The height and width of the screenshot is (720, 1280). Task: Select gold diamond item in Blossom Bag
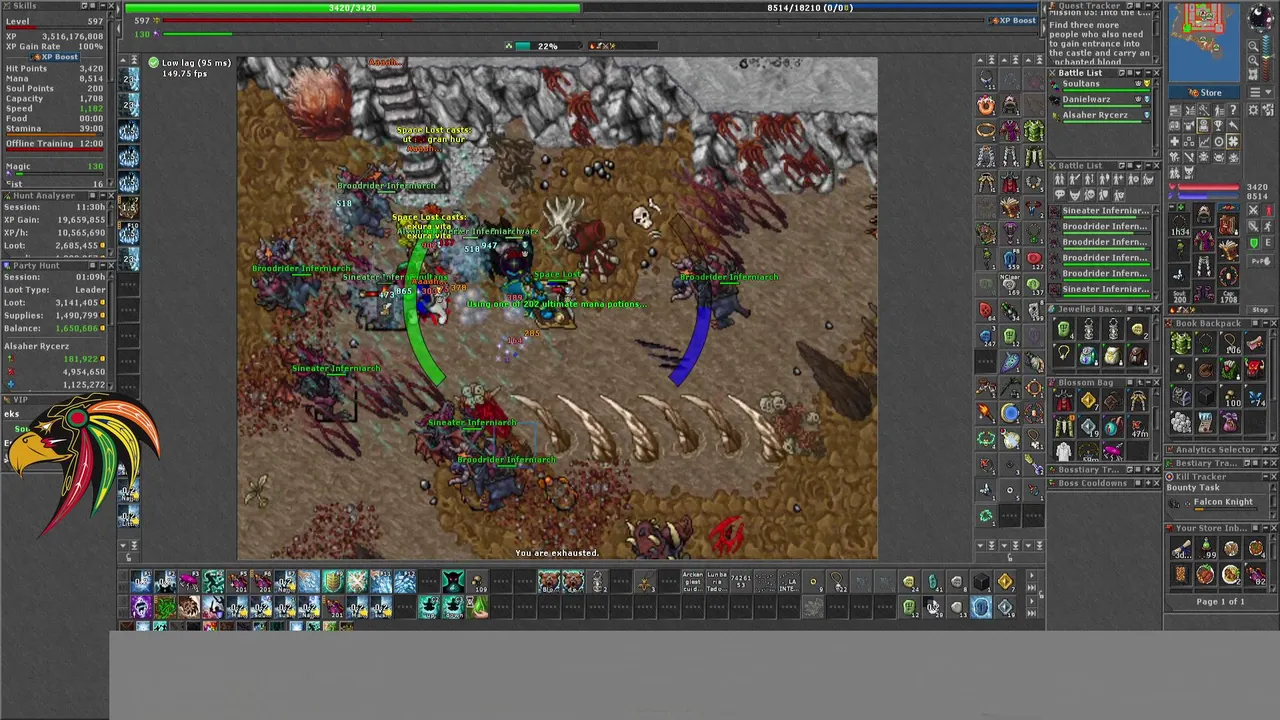point(1088,400)
